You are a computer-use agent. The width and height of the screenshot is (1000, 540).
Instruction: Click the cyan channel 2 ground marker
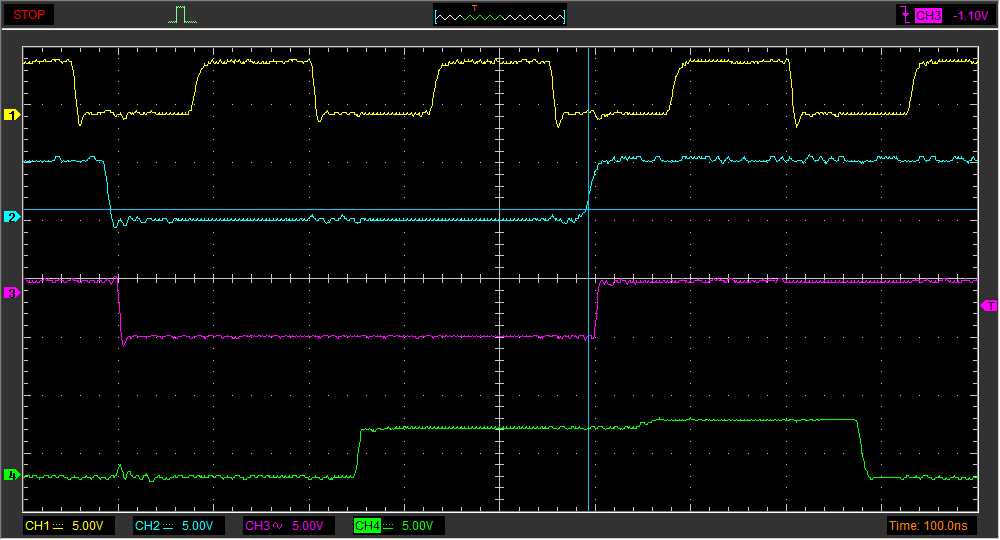pyautogui.click(x=12, y=217)
